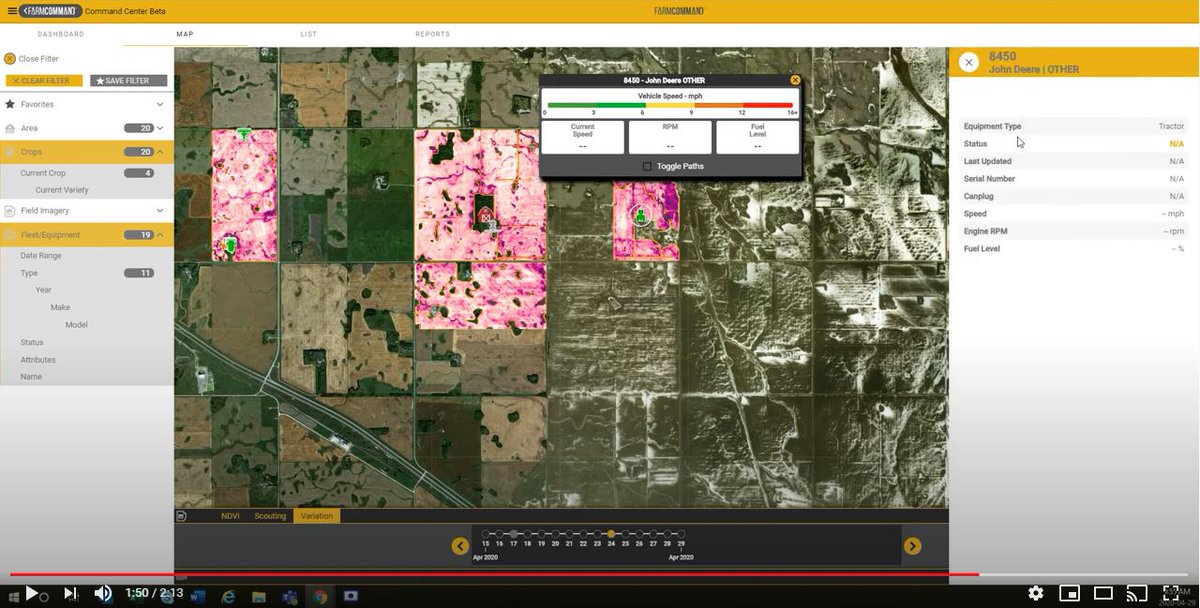Go to previous dates on the timeline

tap(460, 546)
